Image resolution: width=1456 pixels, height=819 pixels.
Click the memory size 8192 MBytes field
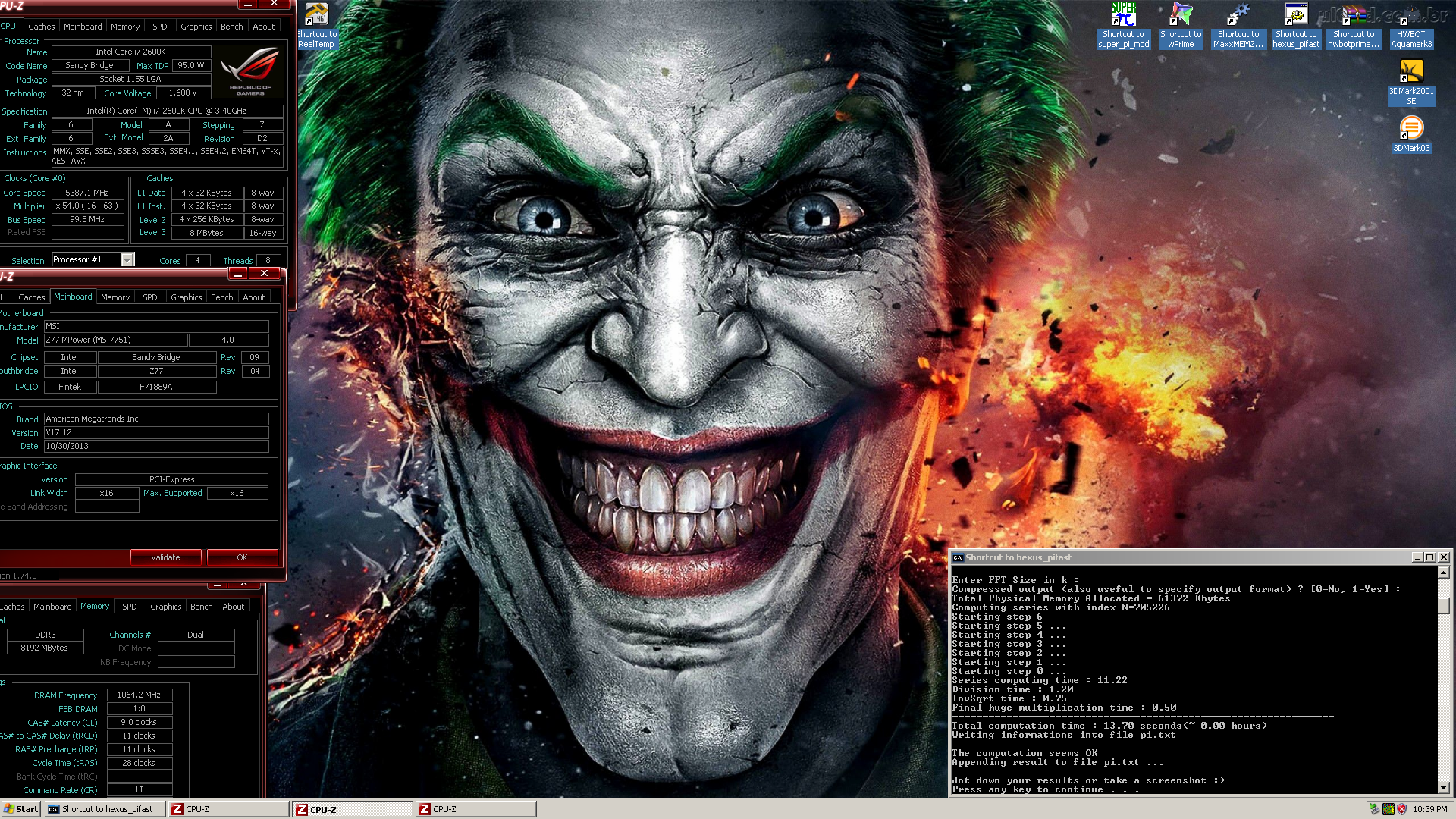point(45,648)
